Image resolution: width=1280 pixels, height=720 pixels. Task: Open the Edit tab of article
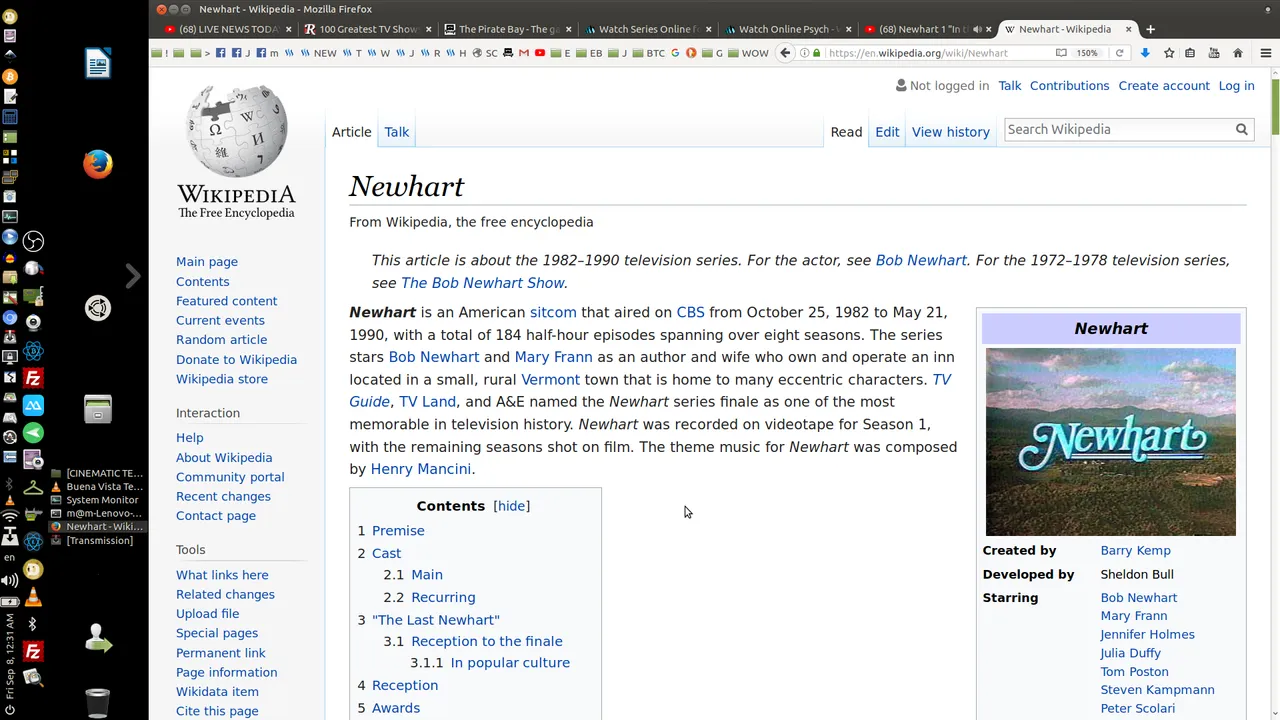click(x=887, y=132)
